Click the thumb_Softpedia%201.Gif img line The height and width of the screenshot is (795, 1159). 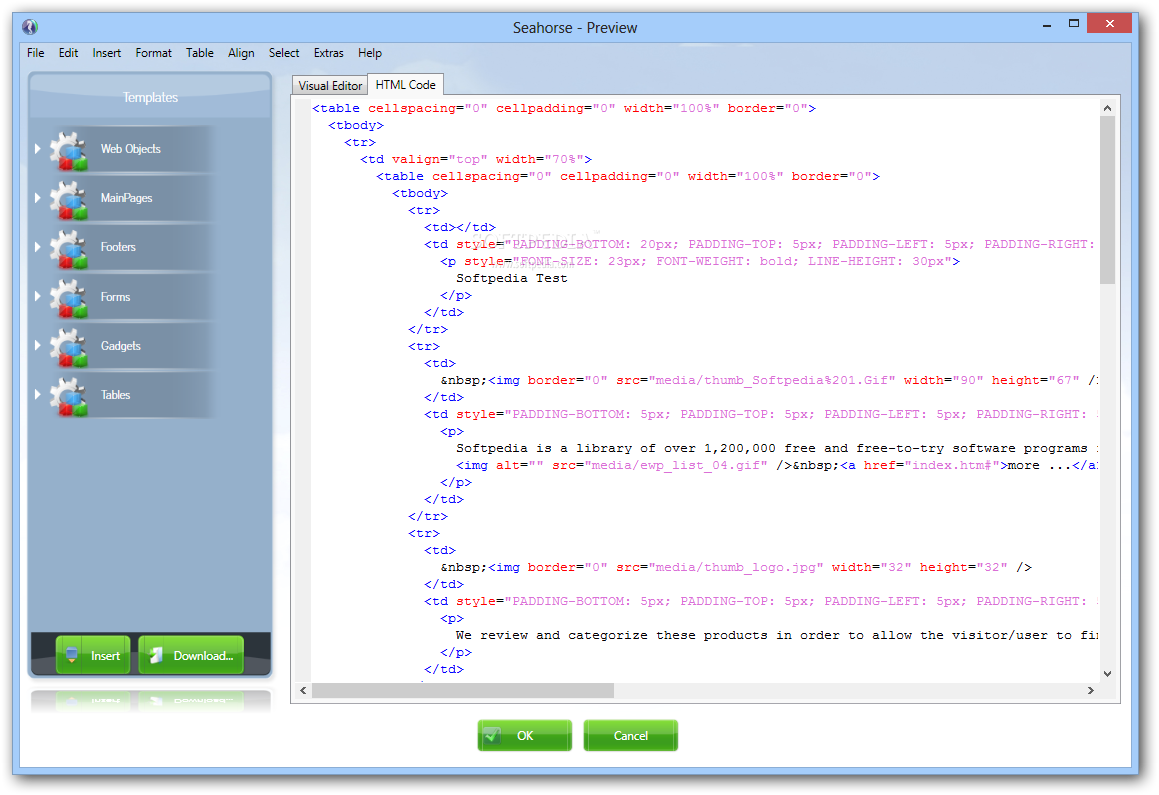tap(769, 381)
